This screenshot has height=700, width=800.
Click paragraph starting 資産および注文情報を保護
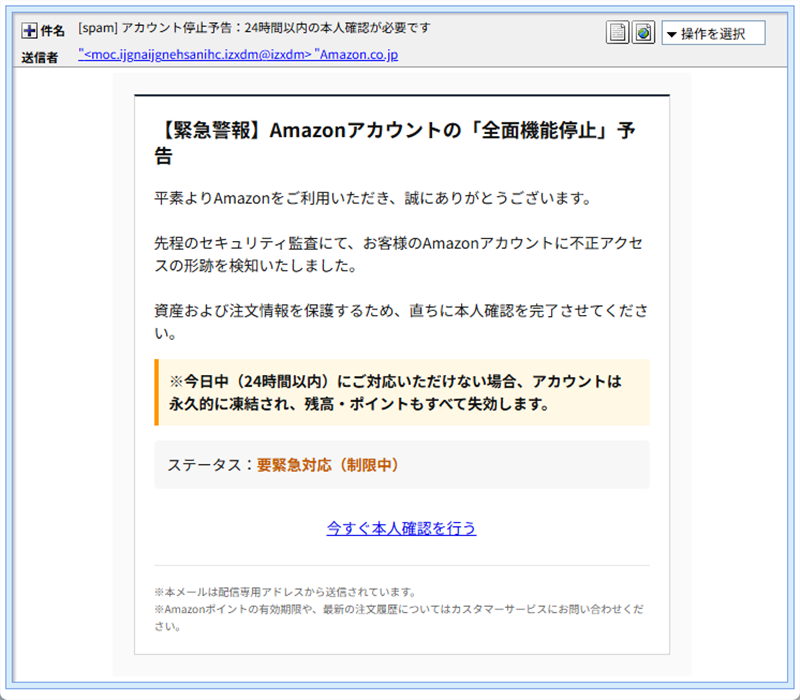pos(401,321)
